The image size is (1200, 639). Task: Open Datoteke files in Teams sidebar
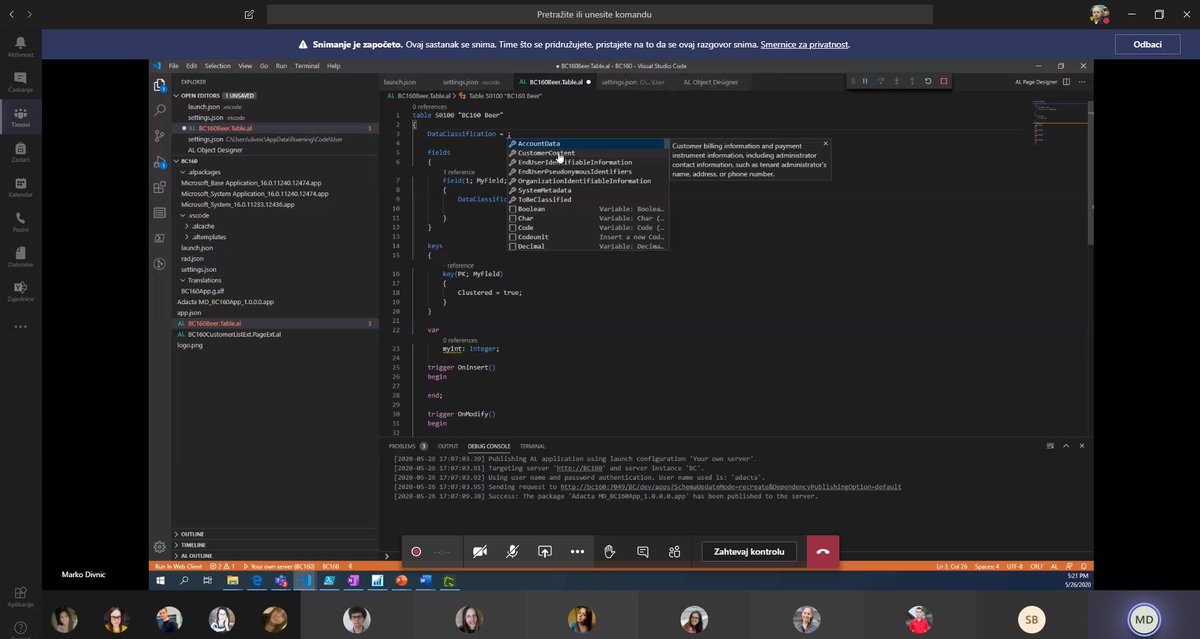tap(20, 256)
